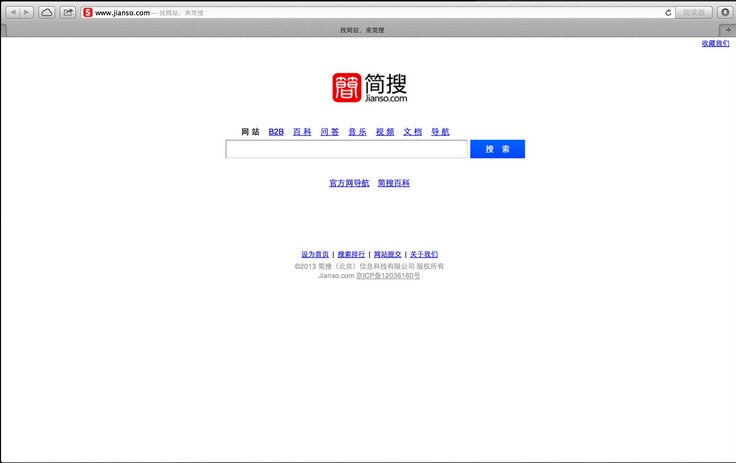Open the 网站提交 footer link
736x463 pixels.
click(x=388, y=255)
